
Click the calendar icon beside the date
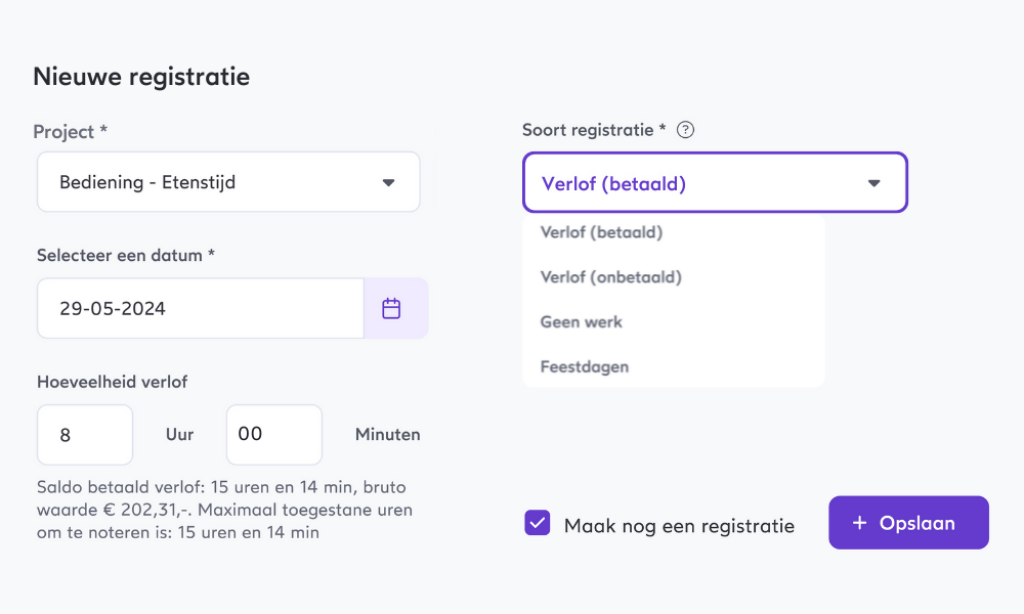pyautogui.click(x=391, y=308)
